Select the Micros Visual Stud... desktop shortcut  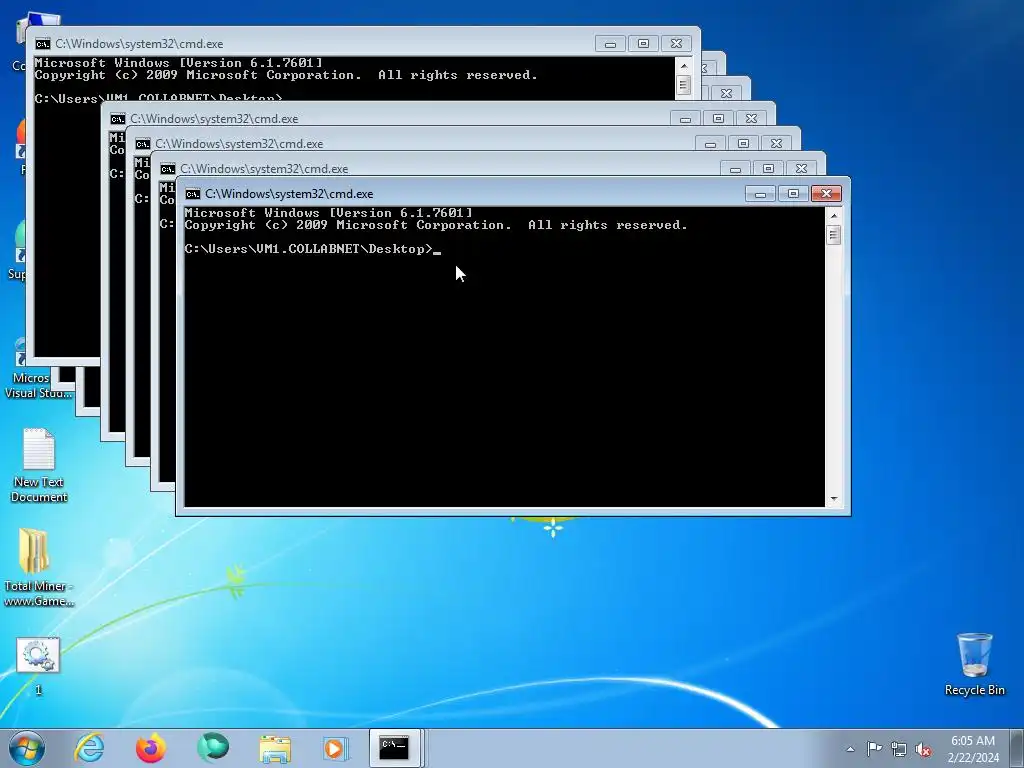[38, 369]
